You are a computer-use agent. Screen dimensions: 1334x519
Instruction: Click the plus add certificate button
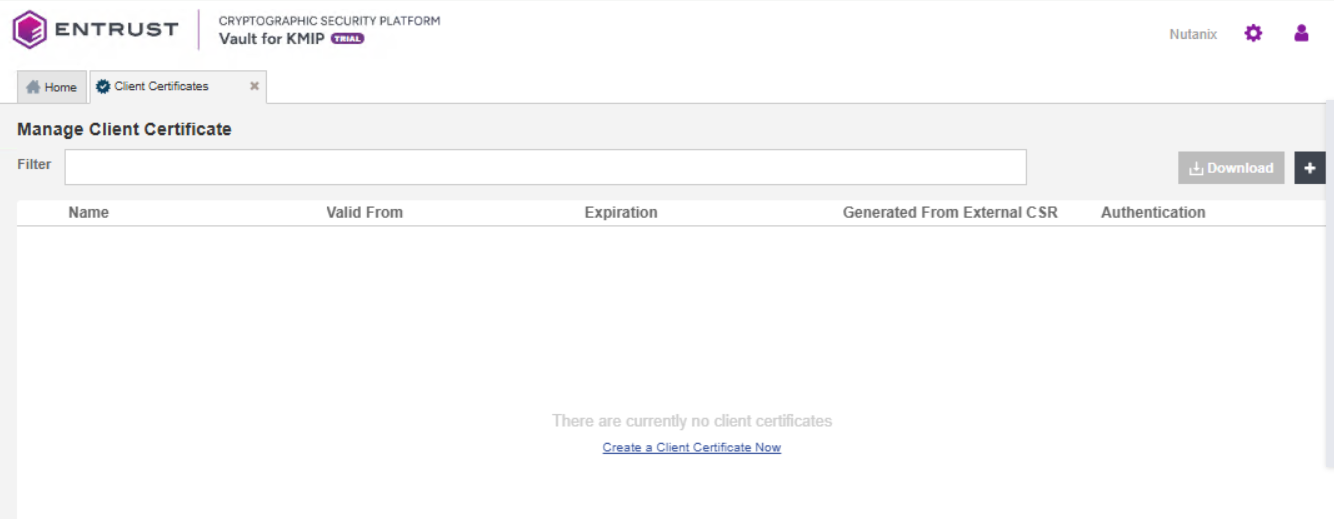coord(1310,168)
